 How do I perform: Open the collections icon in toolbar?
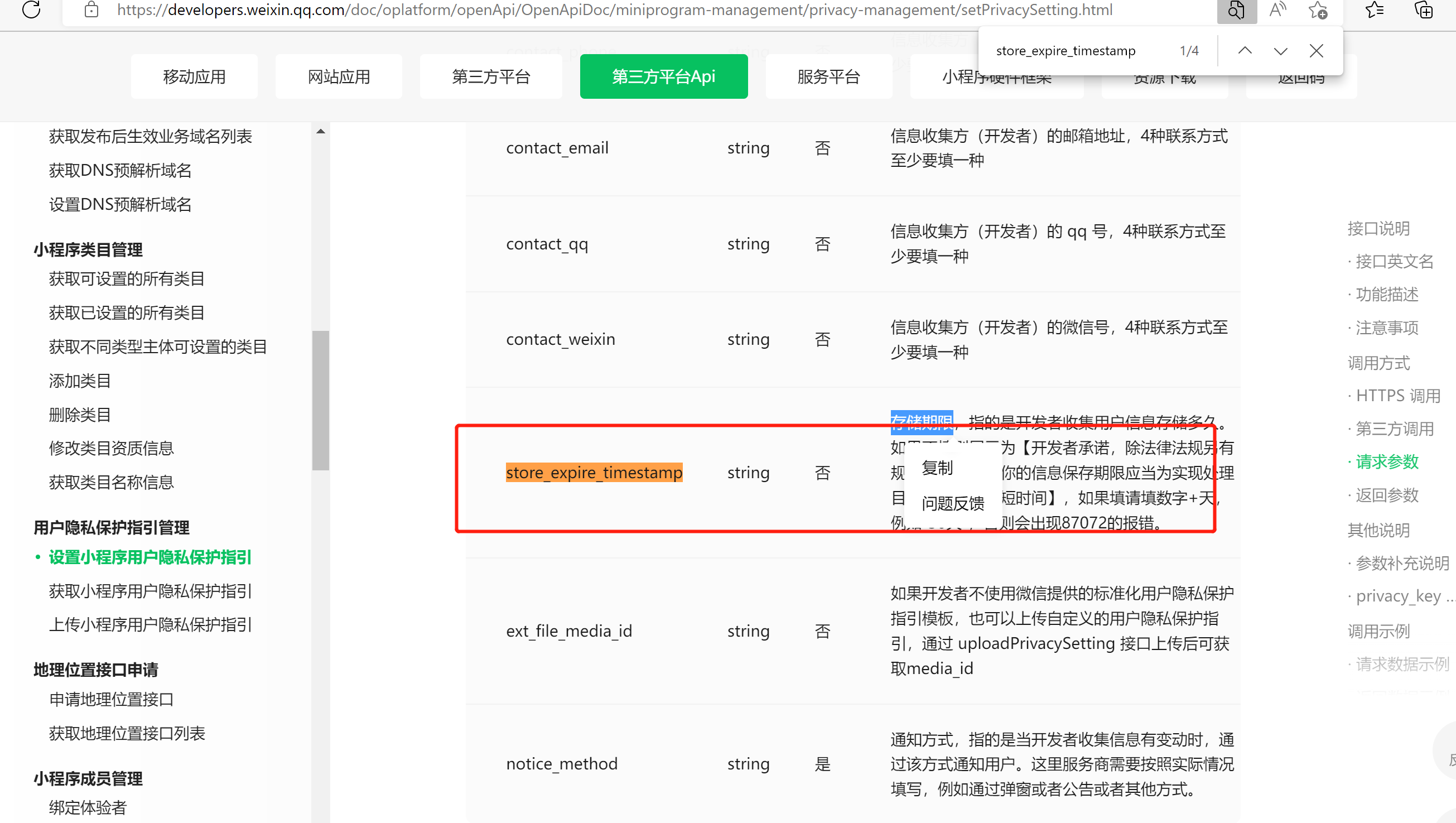1423,9
